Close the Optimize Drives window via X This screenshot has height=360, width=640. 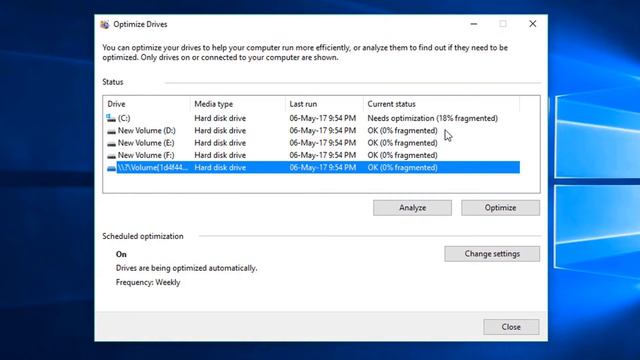pyautogui.click(x=533, y=24)
